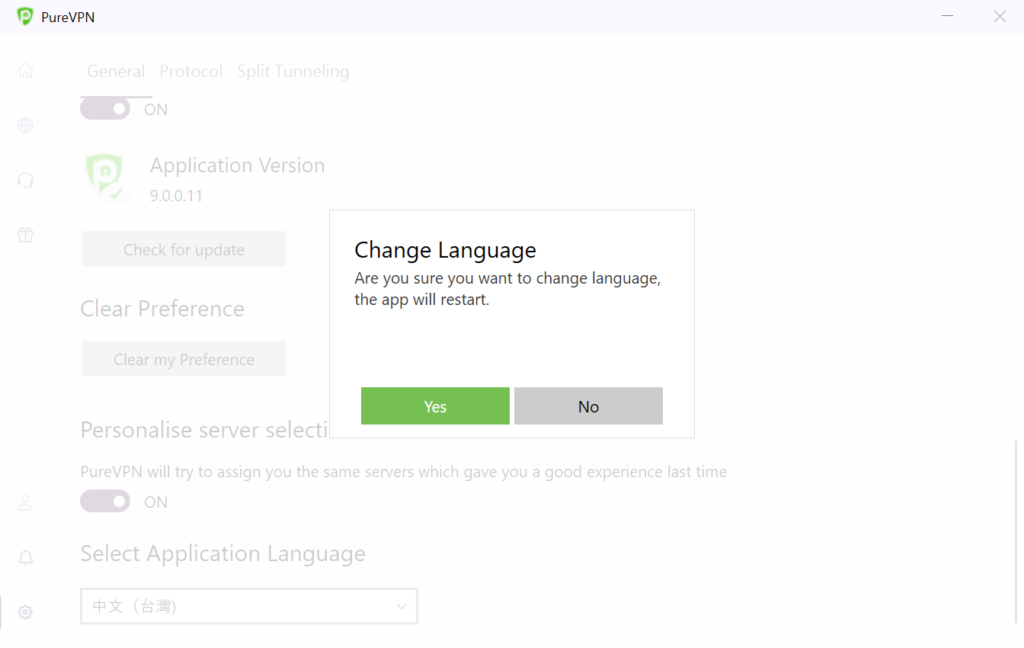The height and width of the screenshot is (648, 1024).
Task: Click the PureVPN shield icon beside Application Version
Action: (x=104, y=177)
